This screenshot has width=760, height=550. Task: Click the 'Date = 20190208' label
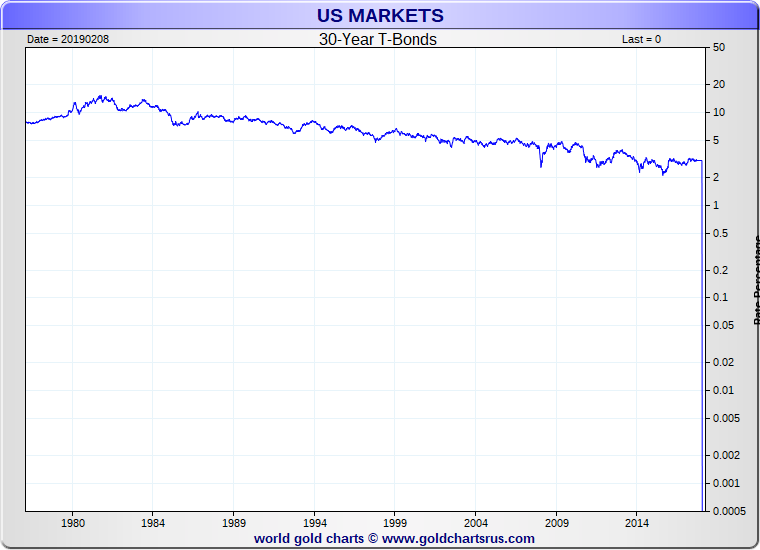click(x=68, y=39)
